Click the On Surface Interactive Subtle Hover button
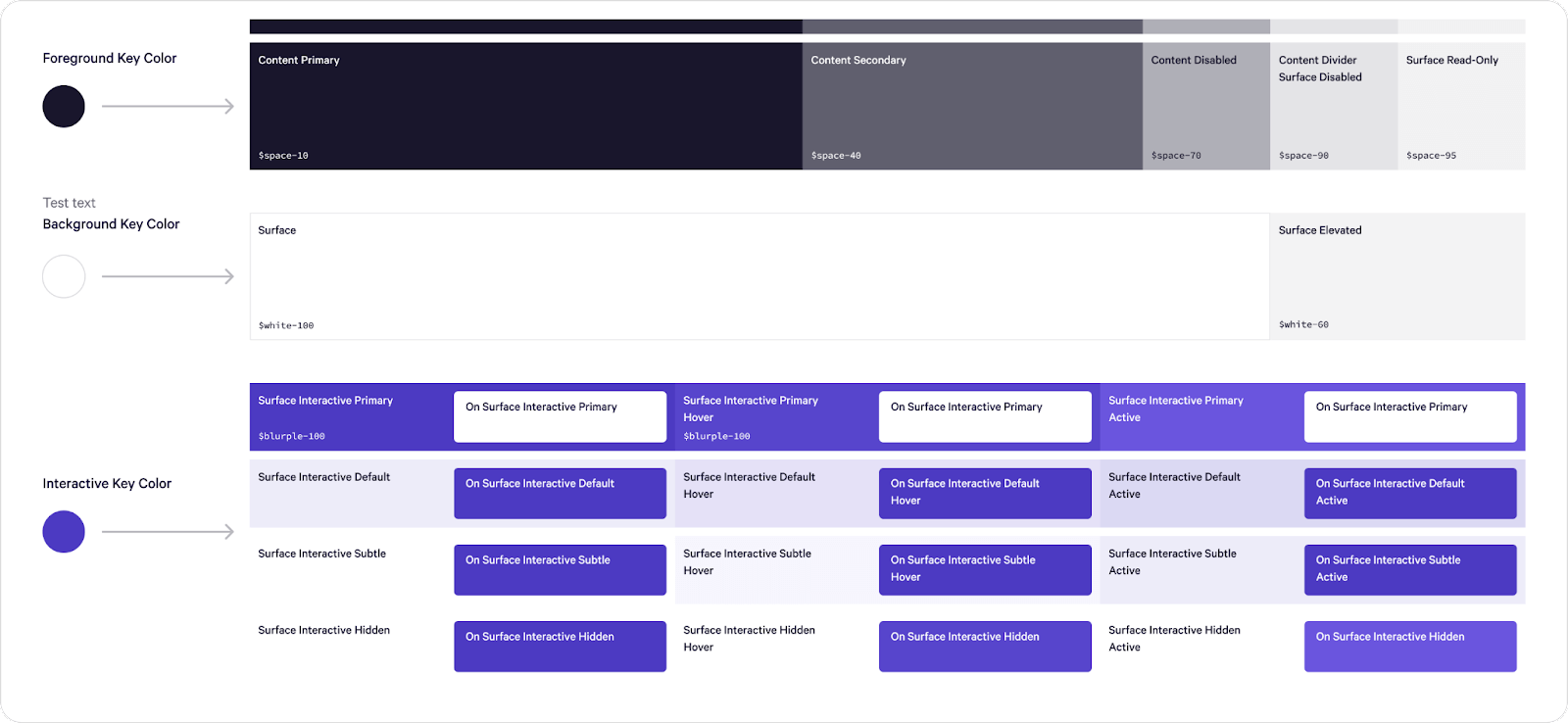Image resolution: width=1568 pixels, height=723 pixels. click(985, 569)
